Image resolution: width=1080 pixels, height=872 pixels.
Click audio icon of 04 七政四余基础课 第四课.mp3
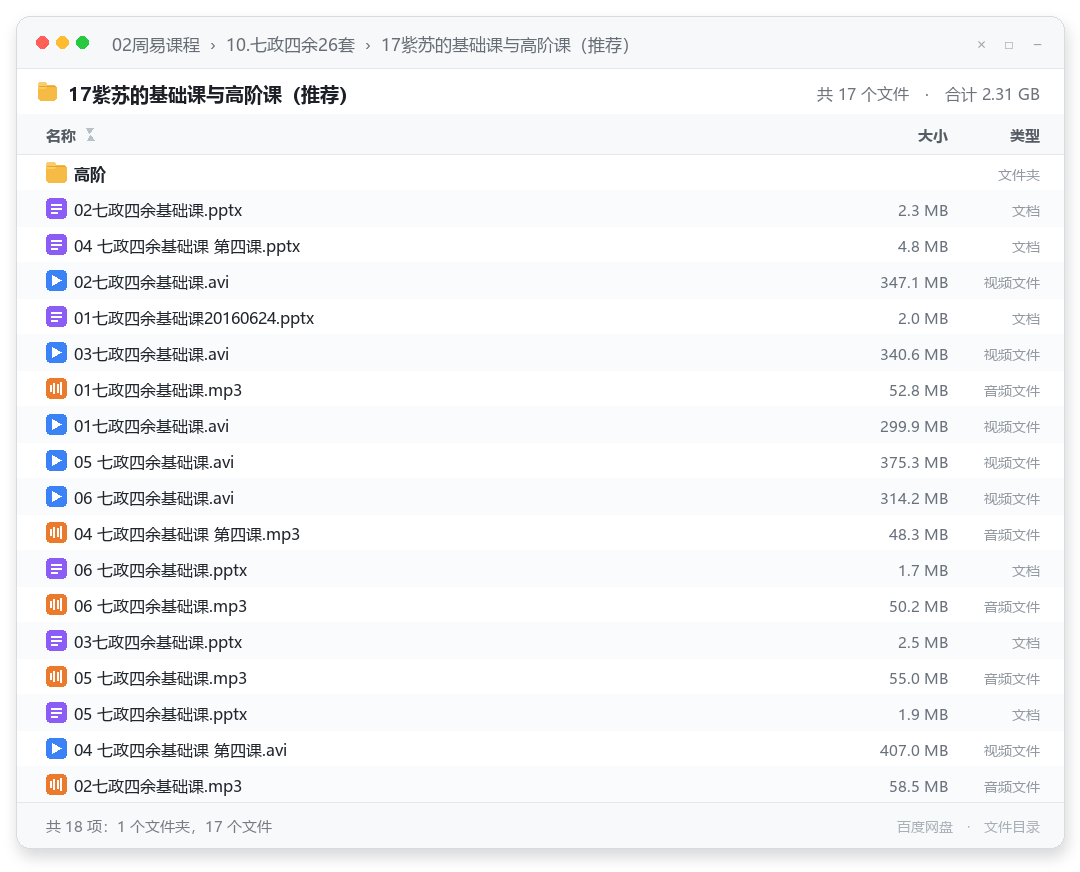click(x=56, y=533)
